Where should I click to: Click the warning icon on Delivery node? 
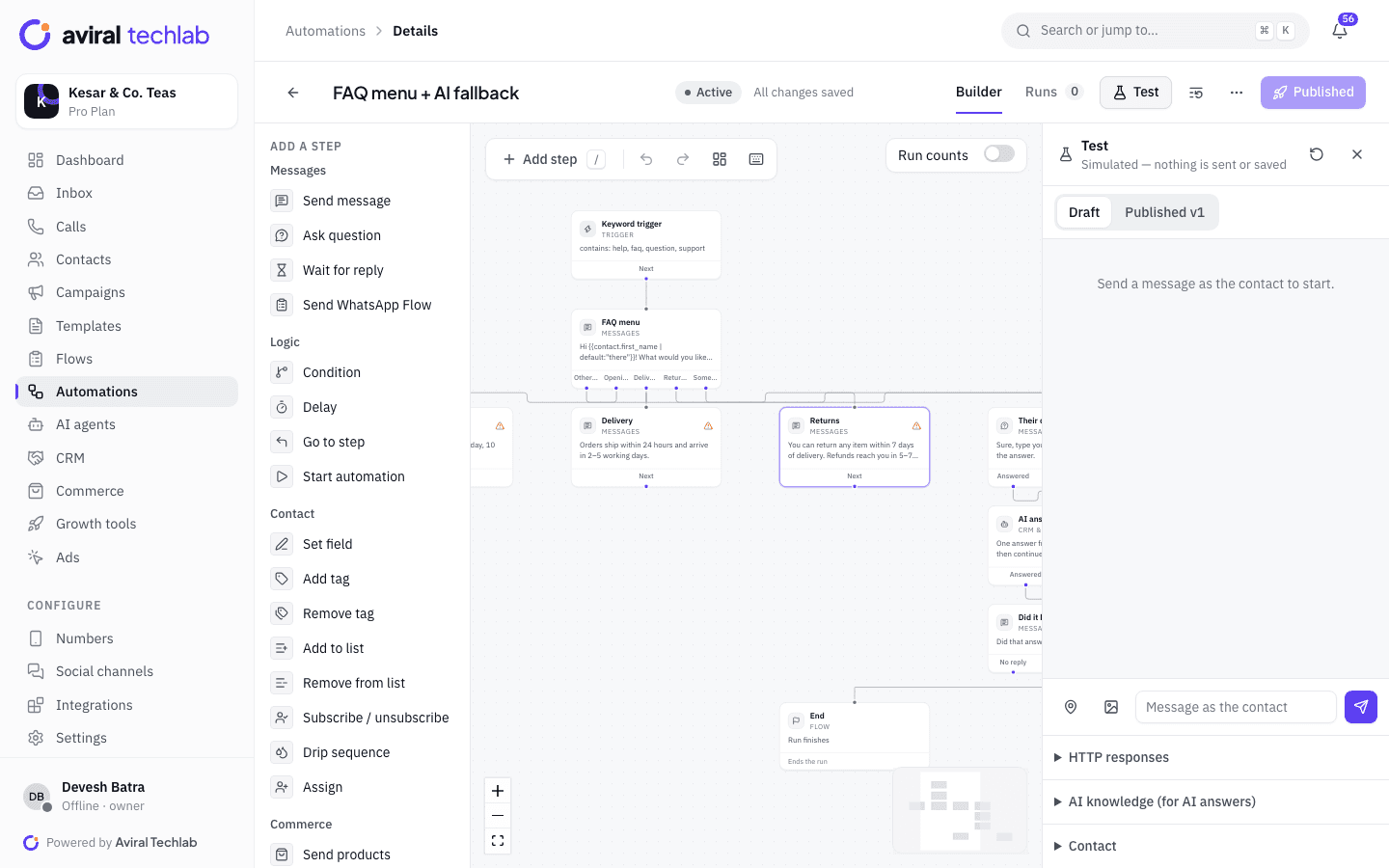708,425
